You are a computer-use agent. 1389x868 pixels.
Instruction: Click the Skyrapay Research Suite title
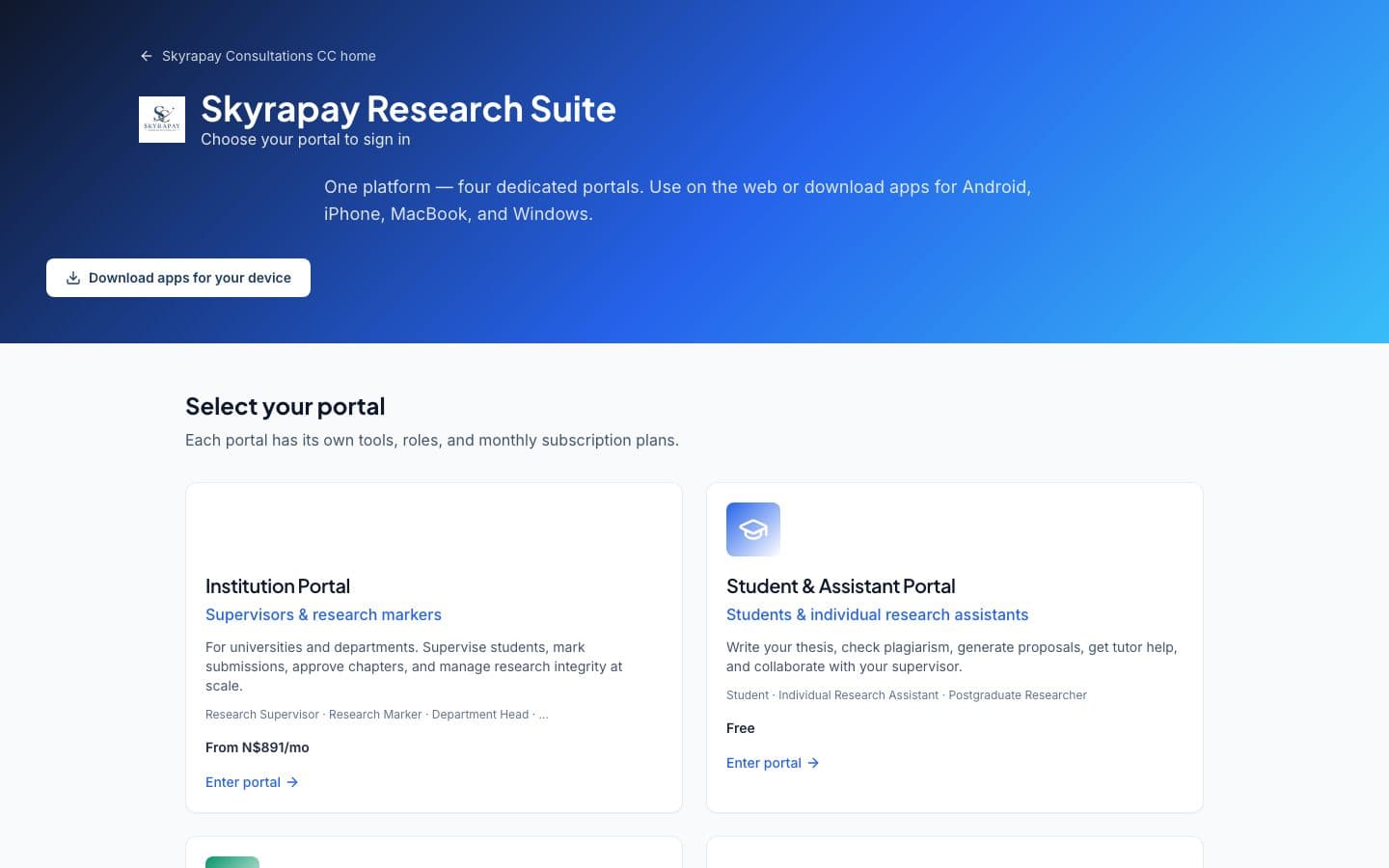(x=408, y=109)
